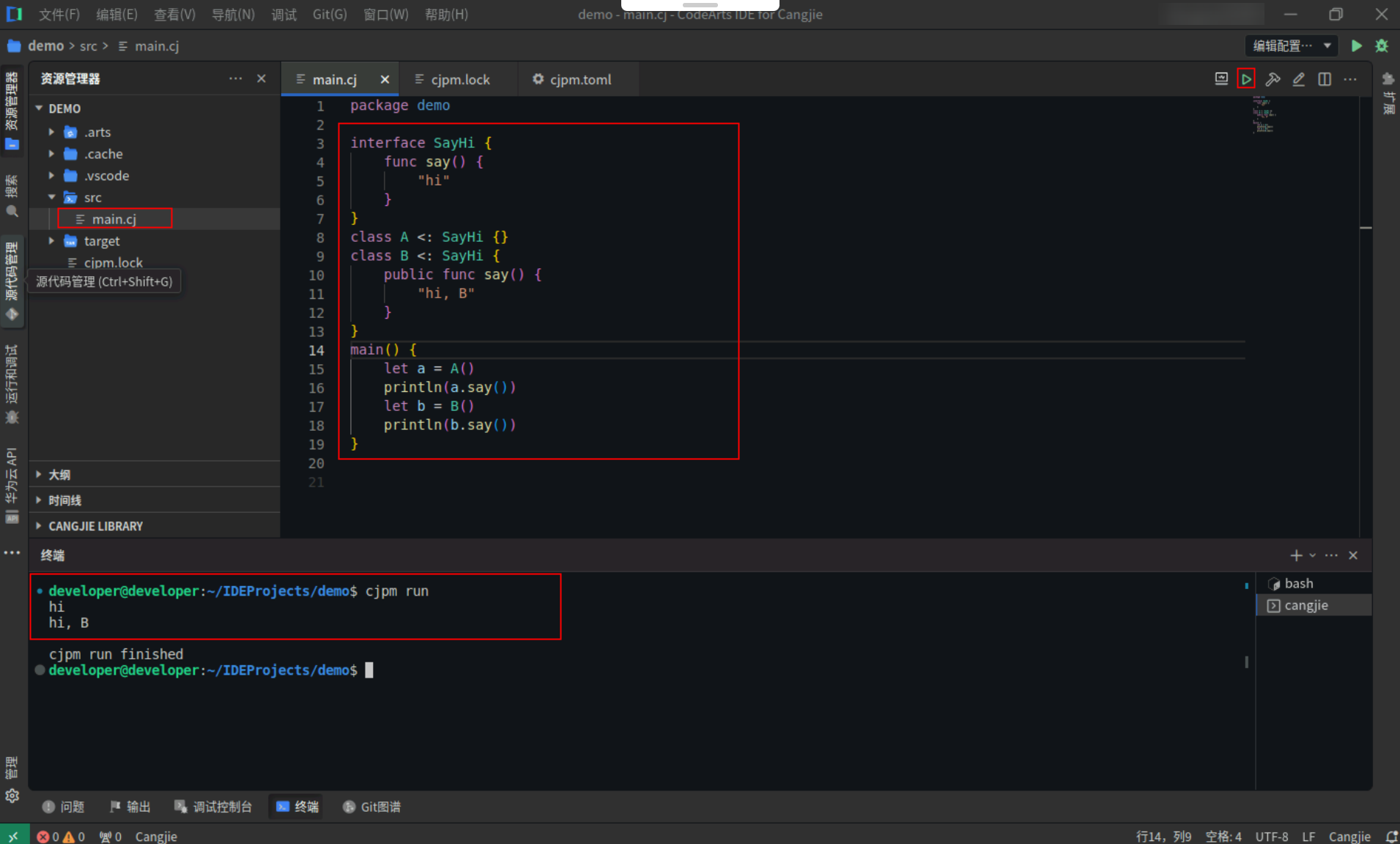Open the File menu
The width and height of the screenshot is (1400, 844).
click(x=59, y=15)
